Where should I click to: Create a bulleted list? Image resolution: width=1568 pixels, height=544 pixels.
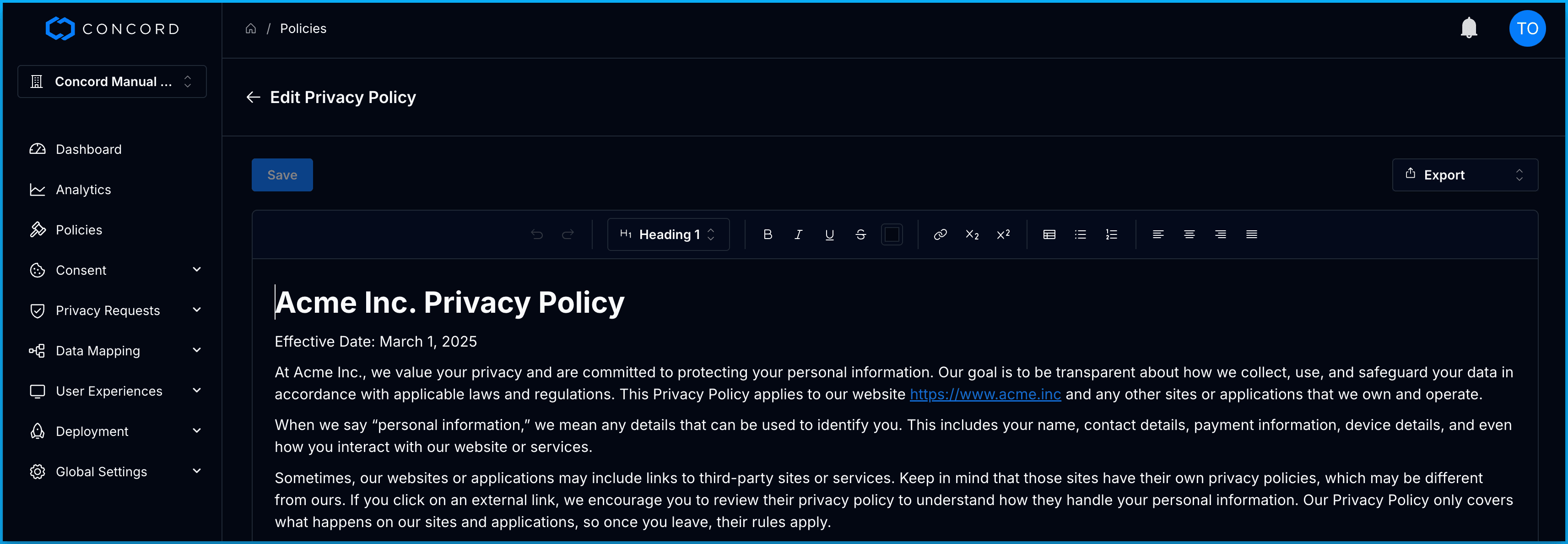pyautogui.click(x=1080, y=234)
